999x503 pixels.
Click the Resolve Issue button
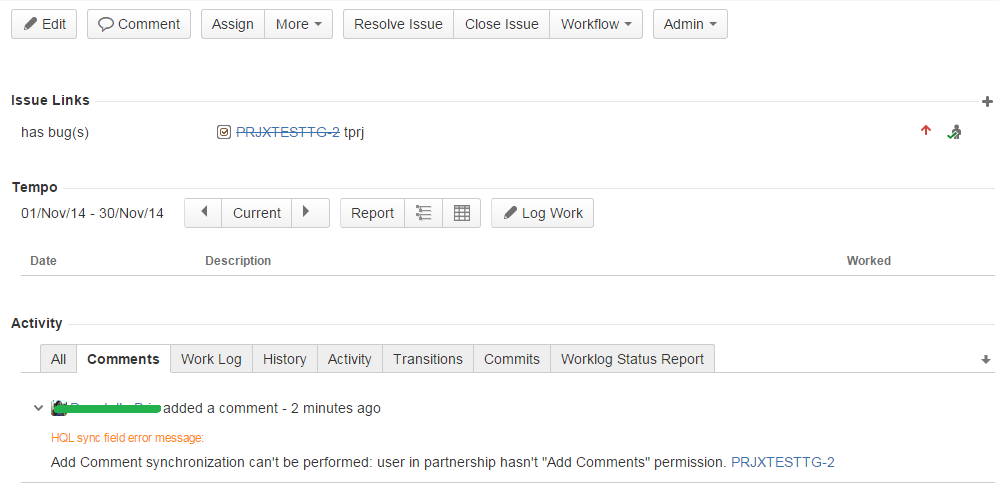coord(398,24)
